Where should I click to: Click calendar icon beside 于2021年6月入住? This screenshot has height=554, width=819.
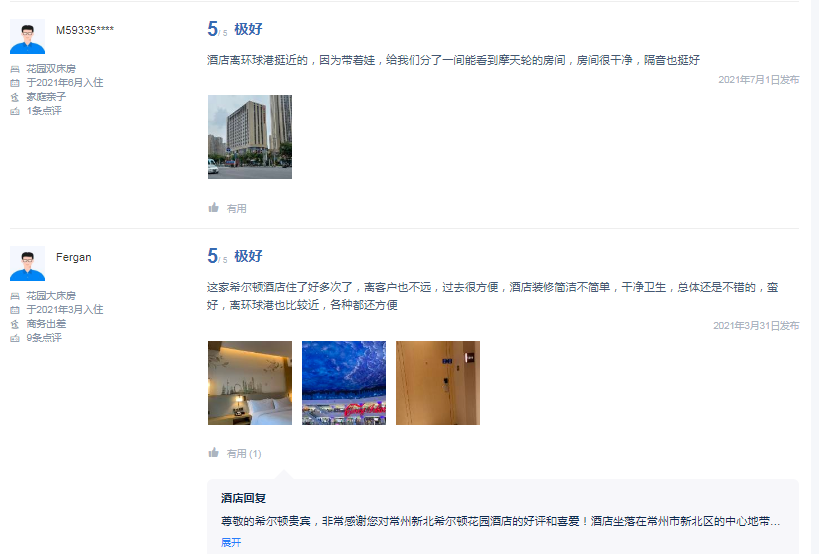15,82
